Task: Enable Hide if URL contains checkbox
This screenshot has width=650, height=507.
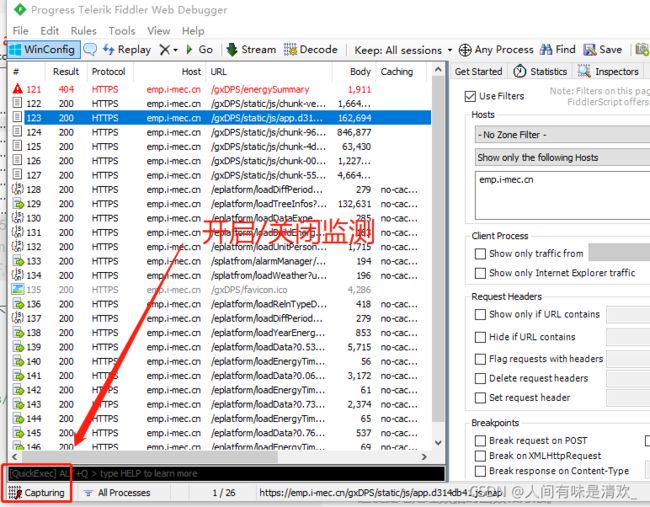Action: pyautogui.click(x=480, y=337)
